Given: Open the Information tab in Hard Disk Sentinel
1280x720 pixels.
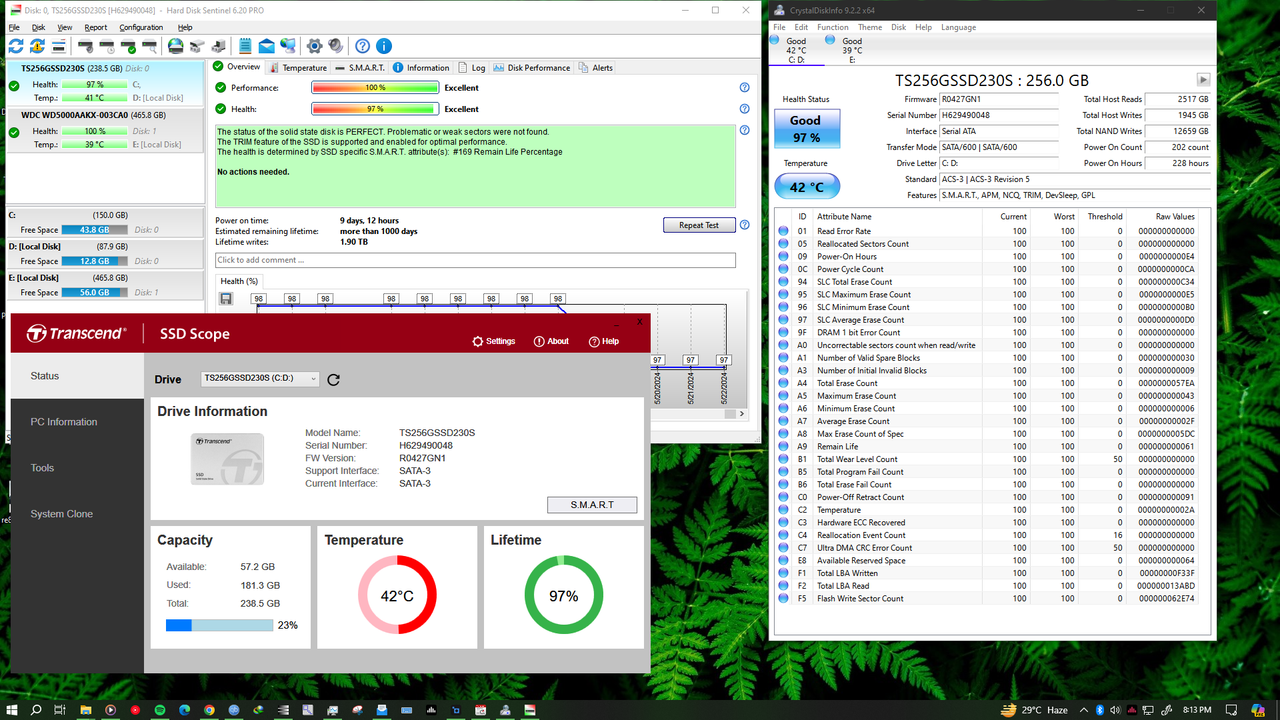Looking at the screenshot, I should click(421, 67).
